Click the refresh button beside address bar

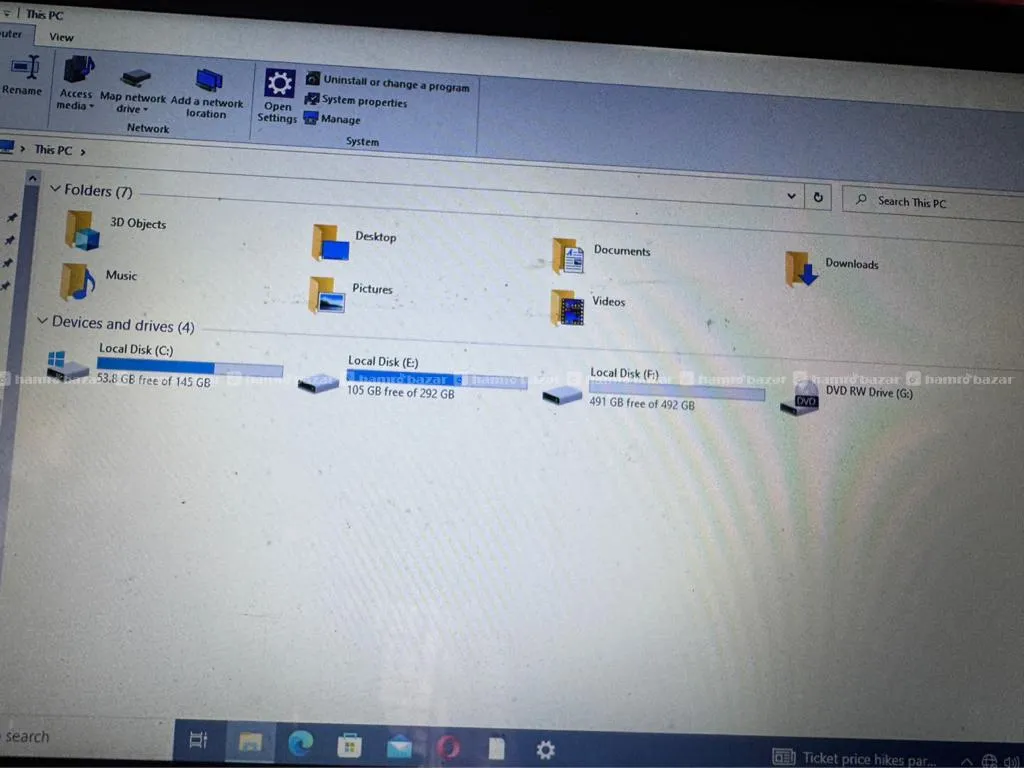tap(818, 198)
